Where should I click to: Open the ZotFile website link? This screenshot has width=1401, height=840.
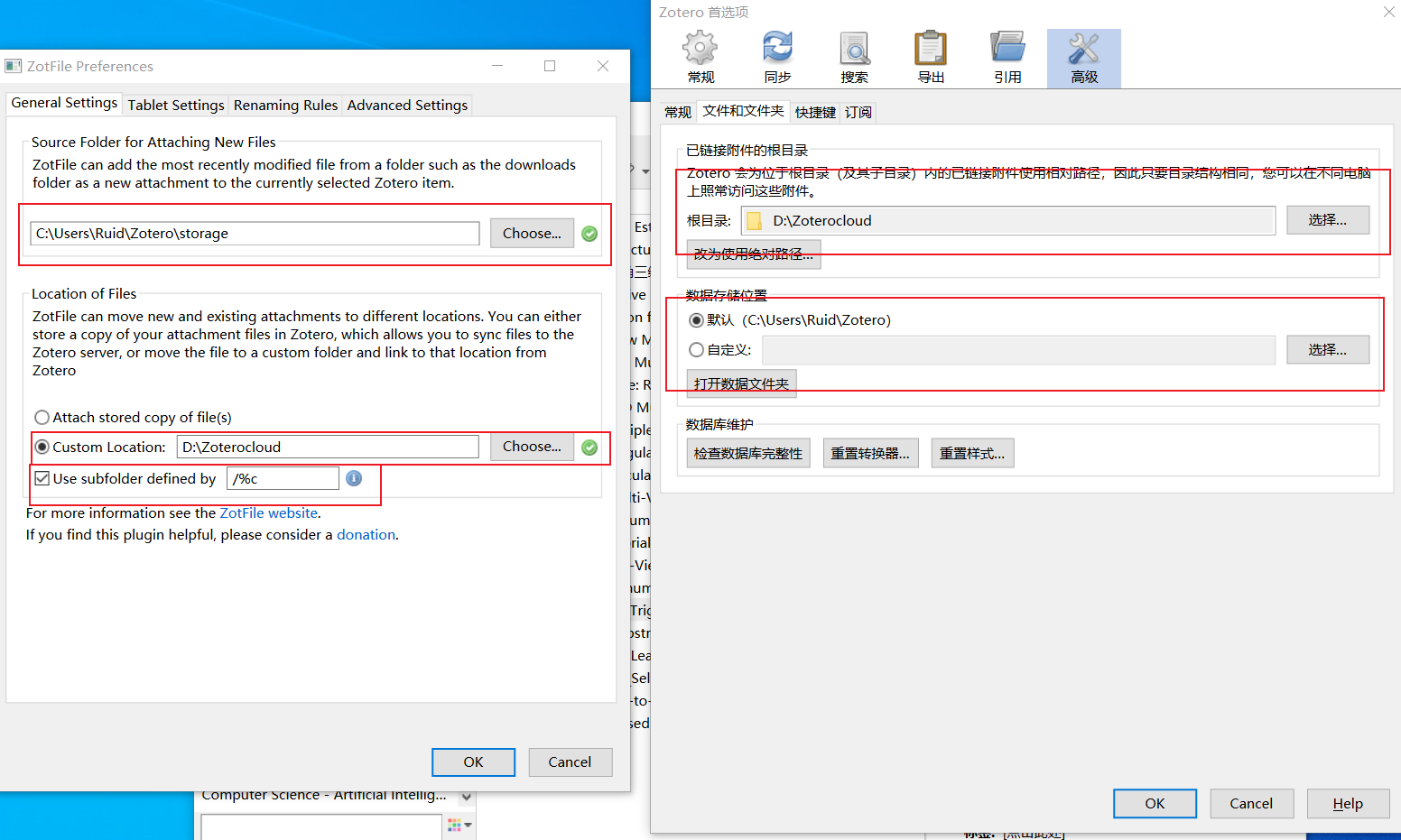coord(269,512)
